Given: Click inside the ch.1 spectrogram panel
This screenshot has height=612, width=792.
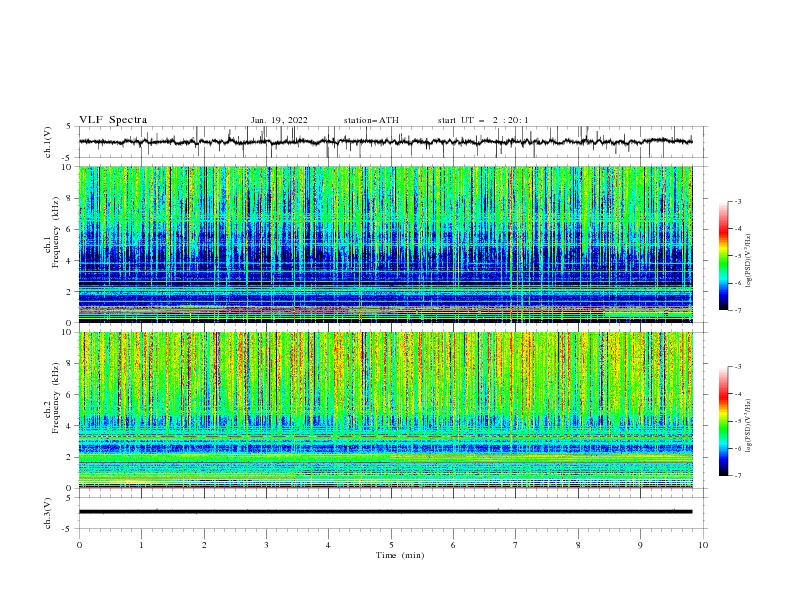Looking at the screenshot, I should [385, 244].
